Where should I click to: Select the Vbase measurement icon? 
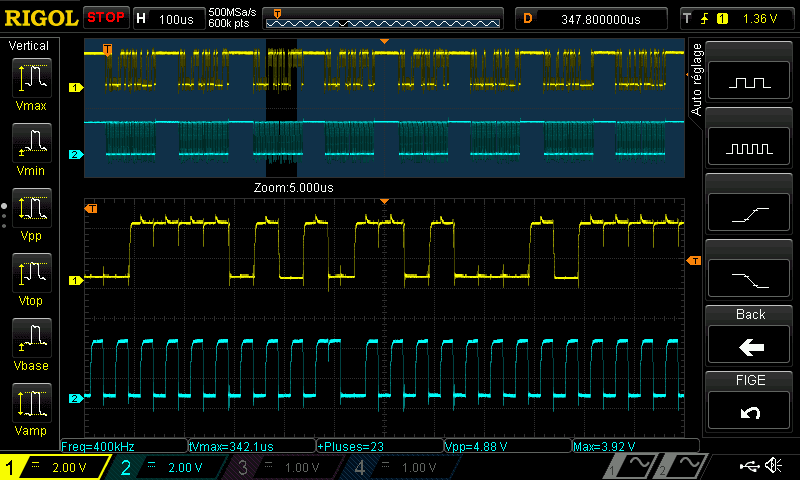coord(32,338)
